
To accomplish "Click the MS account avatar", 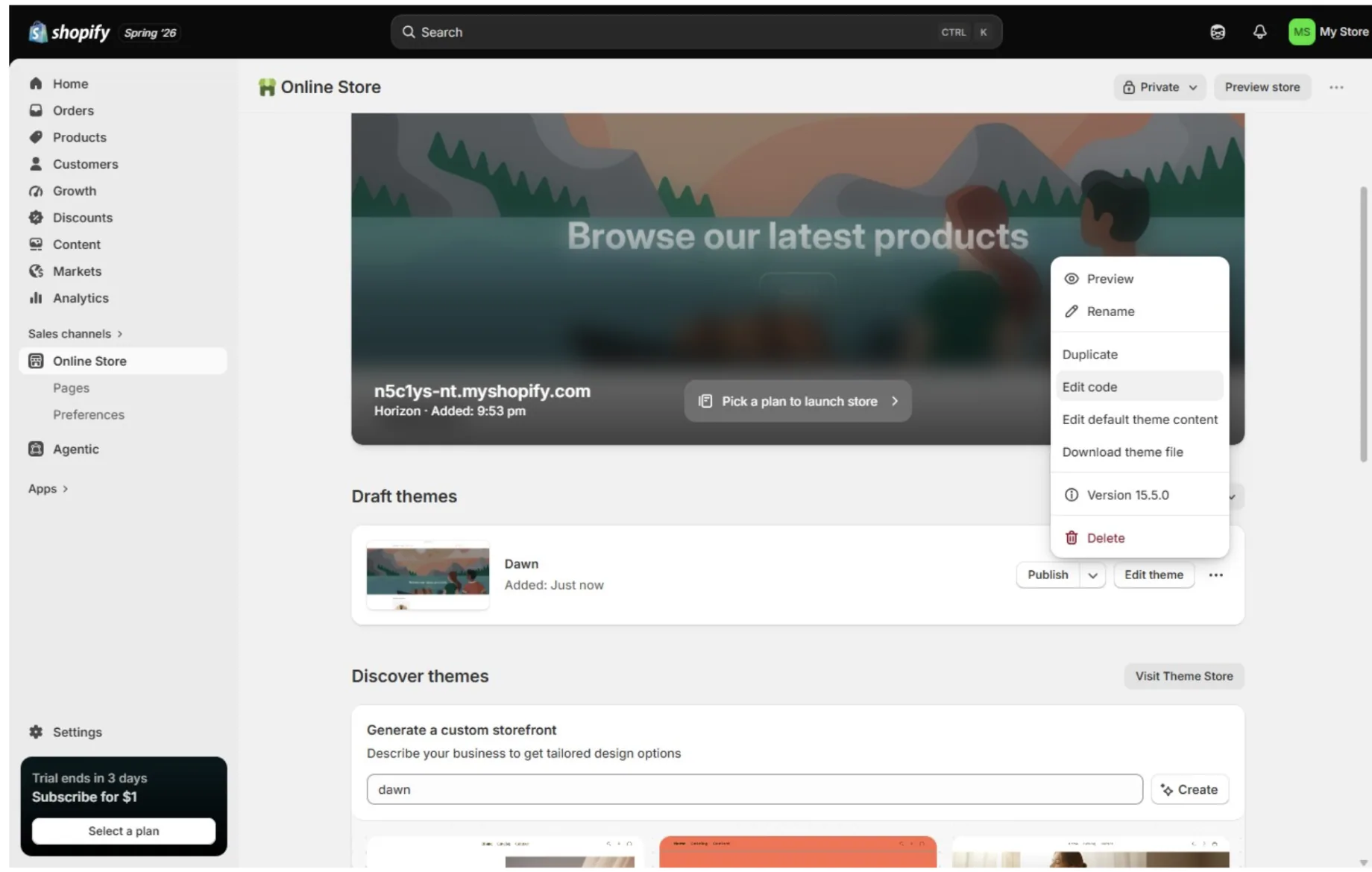I will point(1301,32).
